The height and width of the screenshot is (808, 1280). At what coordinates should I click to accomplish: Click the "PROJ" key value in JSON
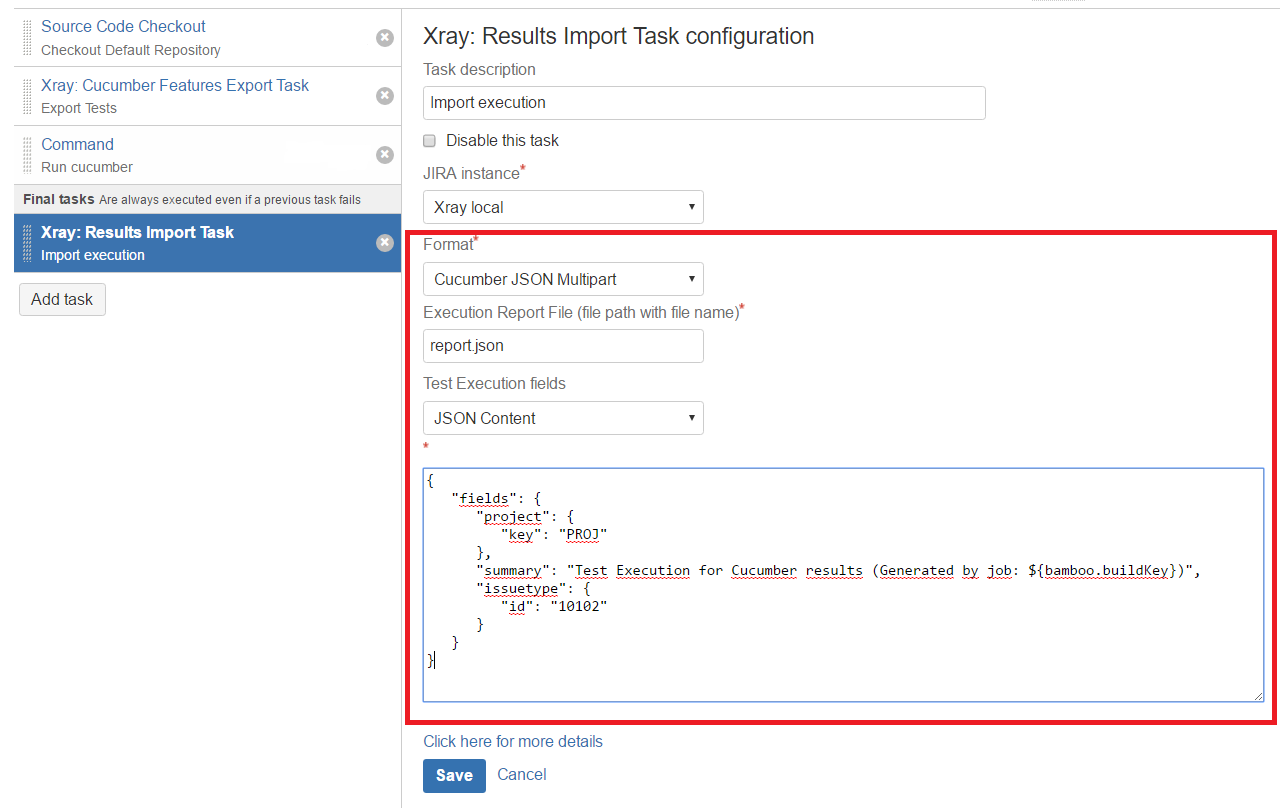[583, 535]
